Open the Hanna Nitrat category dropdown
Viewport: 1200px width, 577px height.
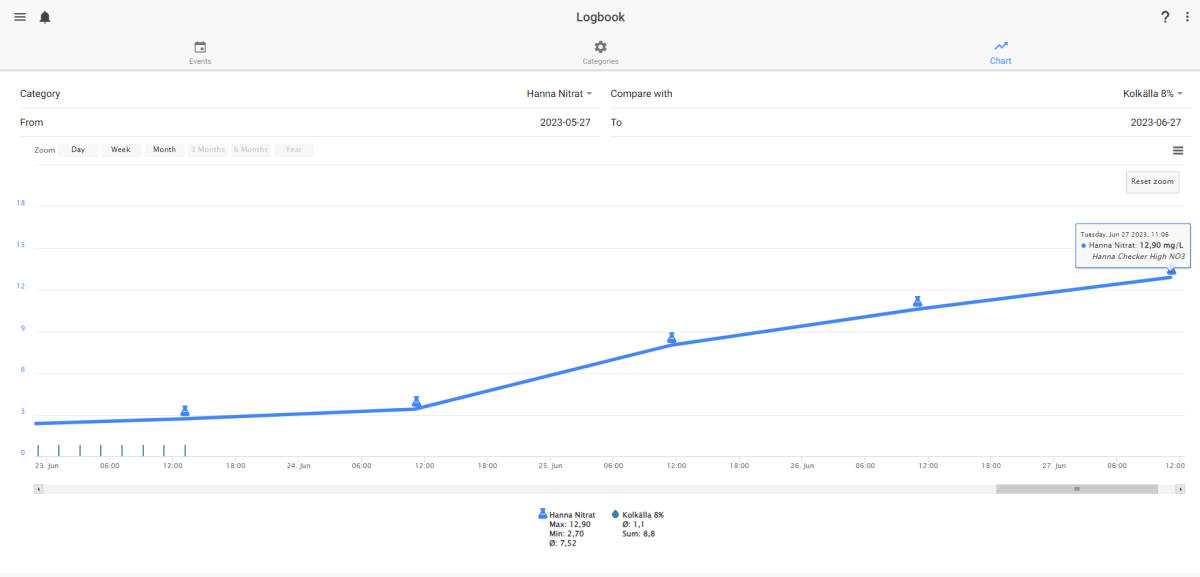[560, 94]
